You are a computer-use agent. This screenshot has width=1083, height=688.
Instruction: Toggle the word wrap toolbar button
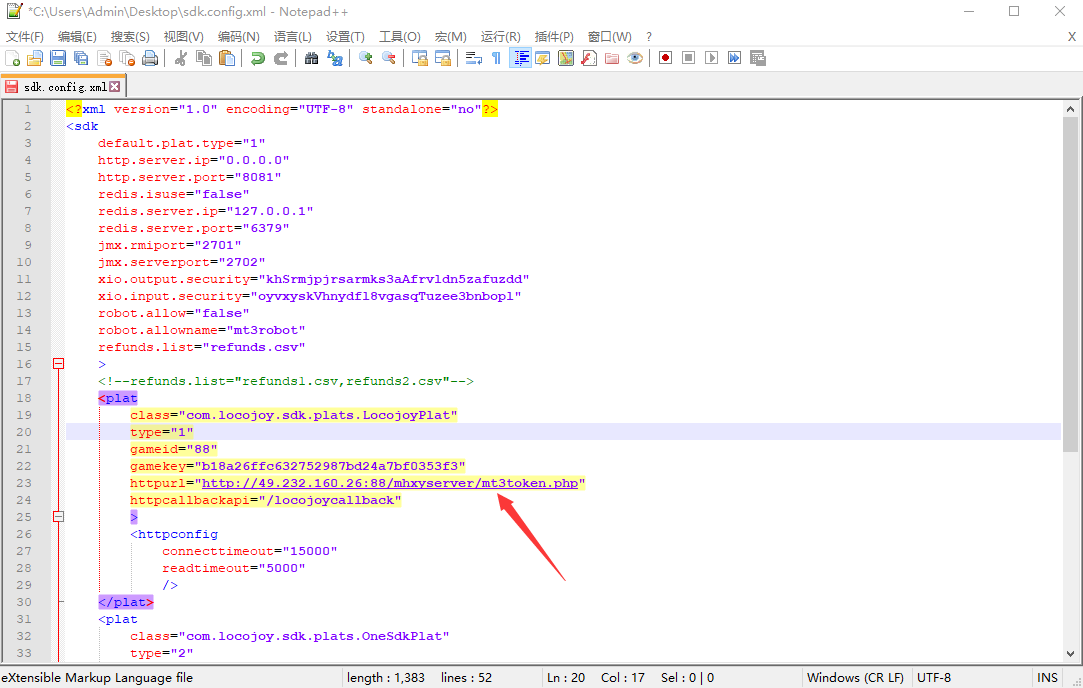pos(474,58)
